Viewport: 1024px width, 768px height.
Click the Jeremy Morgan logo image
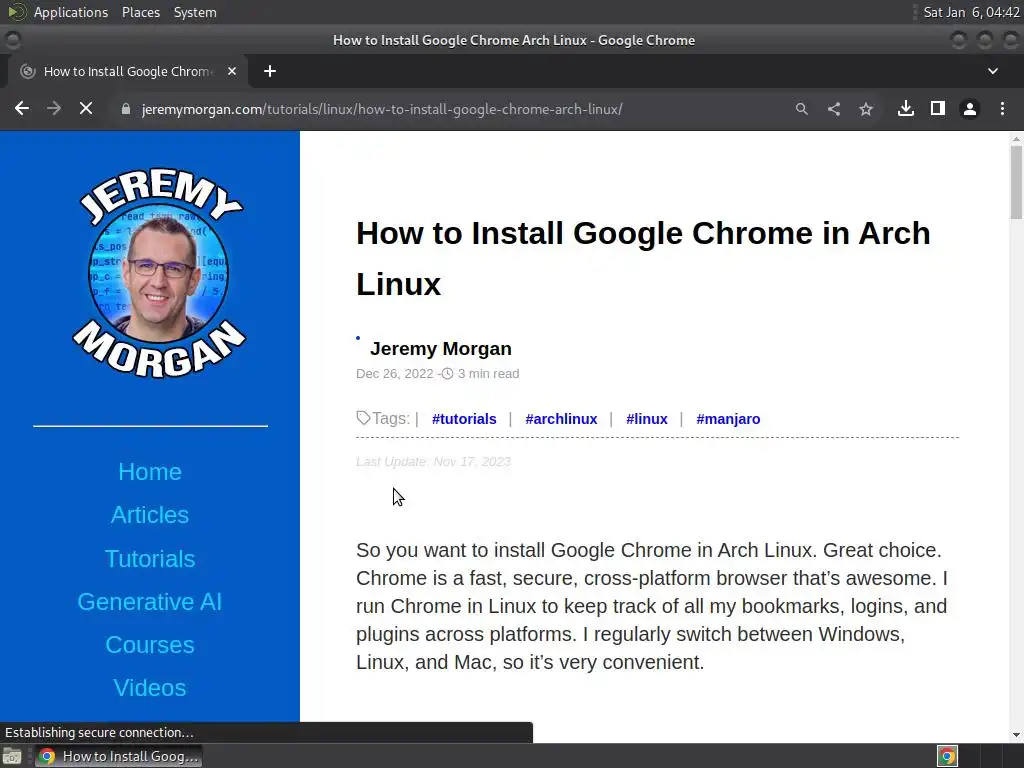(x=159, y=274)
